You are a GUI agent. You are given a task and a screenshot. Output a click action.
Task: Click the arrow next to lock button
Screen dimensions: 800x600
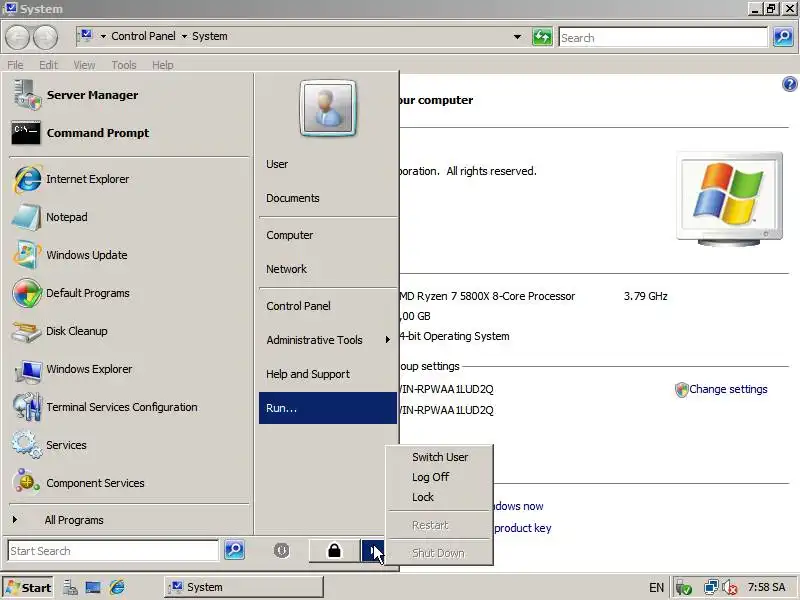point(372,551)
